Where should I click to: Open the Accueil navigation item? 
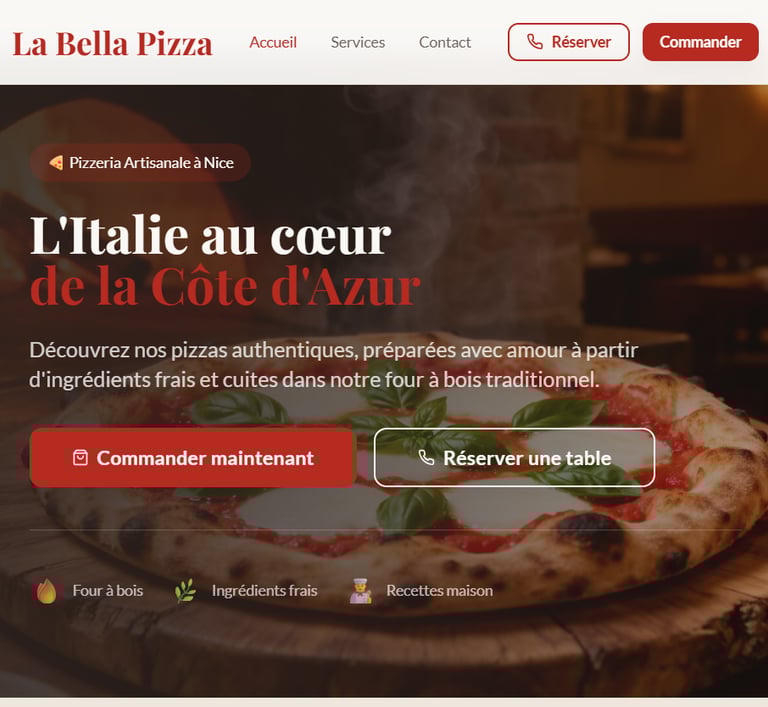click(273, 42)
